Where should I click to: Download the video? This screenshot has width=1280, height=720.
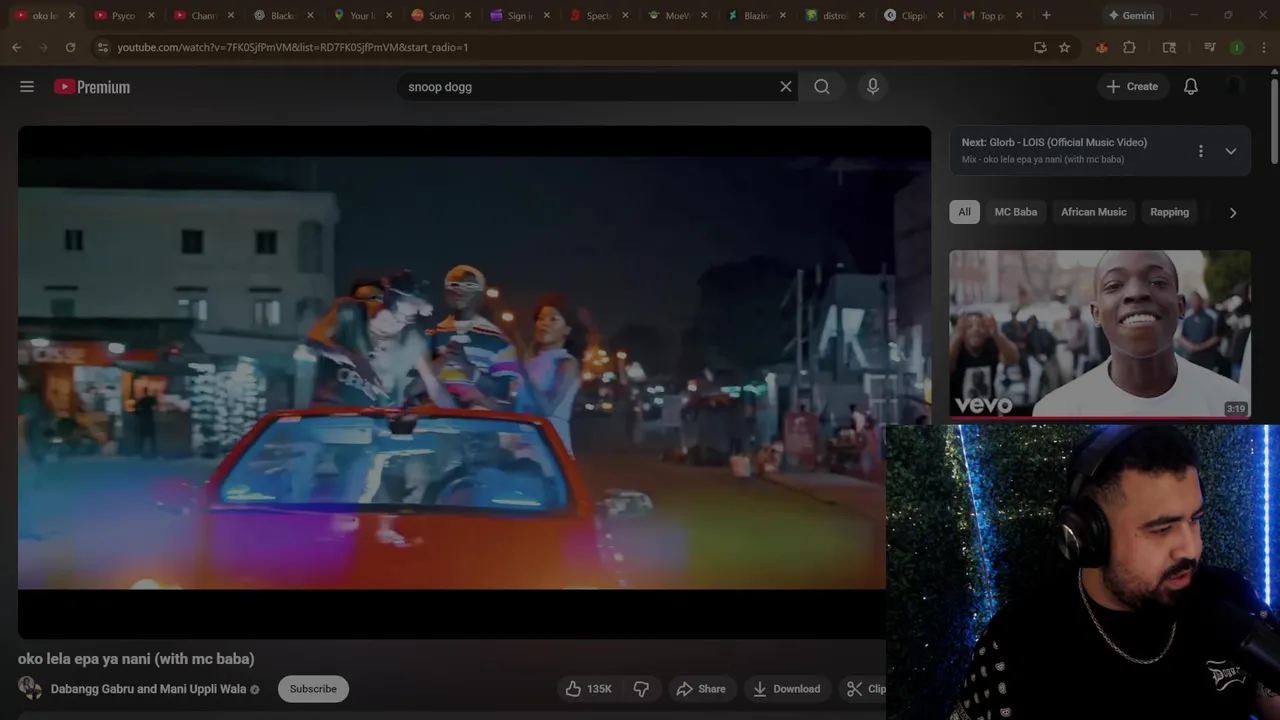[x=787, y=689]
